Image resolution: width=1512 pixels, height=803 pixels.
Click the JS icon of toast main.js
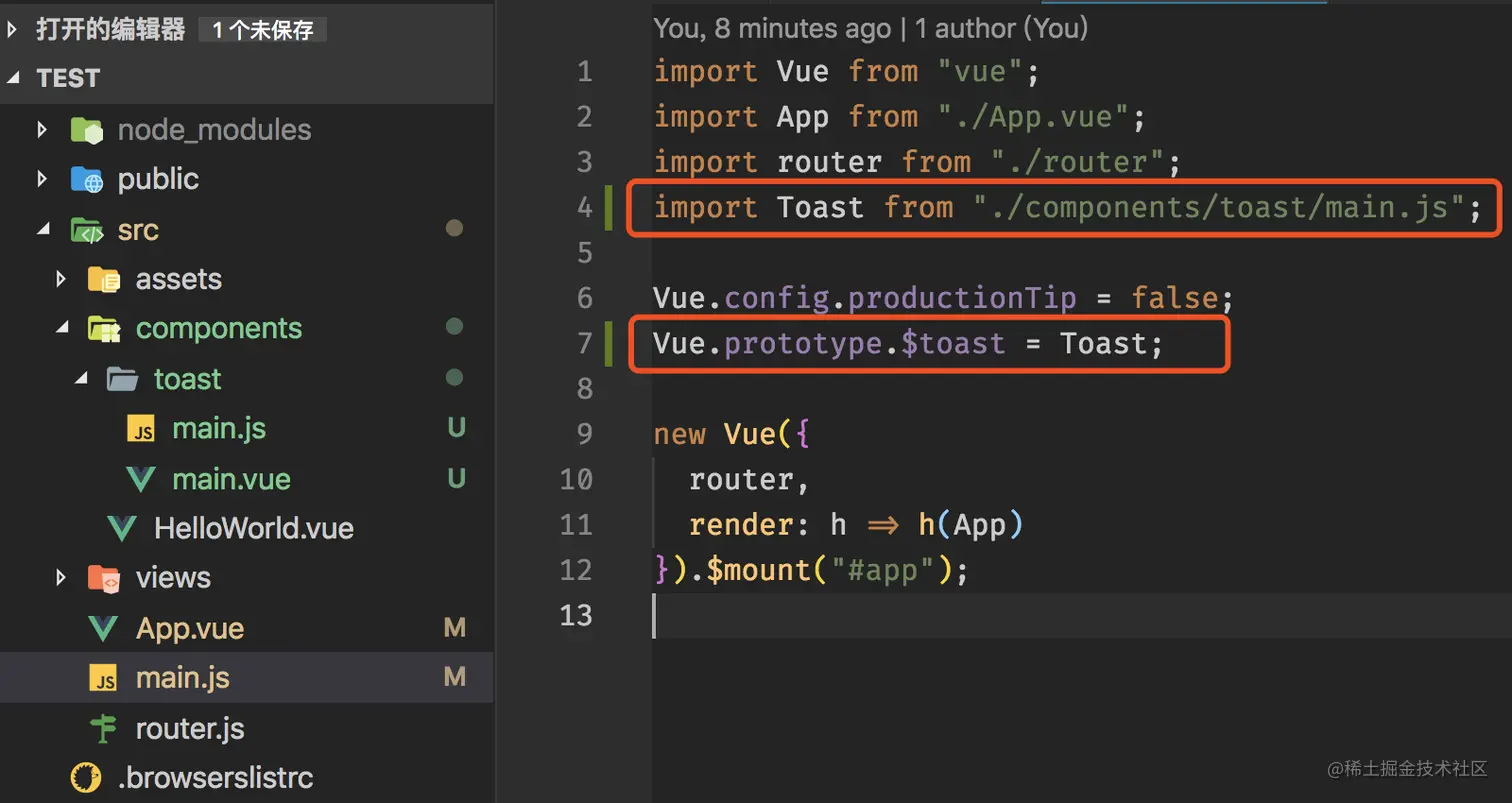point(141,429)
